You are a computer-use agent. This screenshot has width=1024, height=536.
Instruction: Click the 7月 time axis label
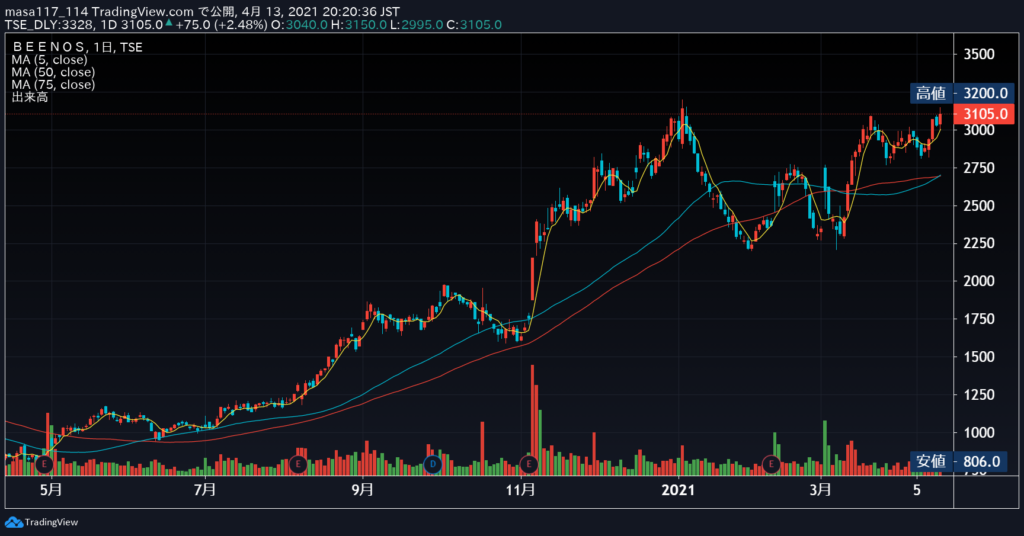pos(205,490)
